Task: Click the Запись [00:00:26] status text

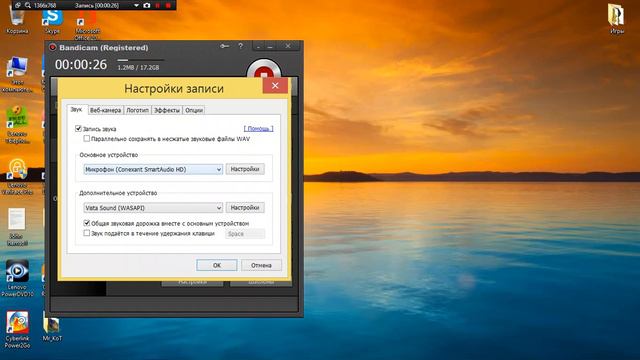Action: (97, 6)
